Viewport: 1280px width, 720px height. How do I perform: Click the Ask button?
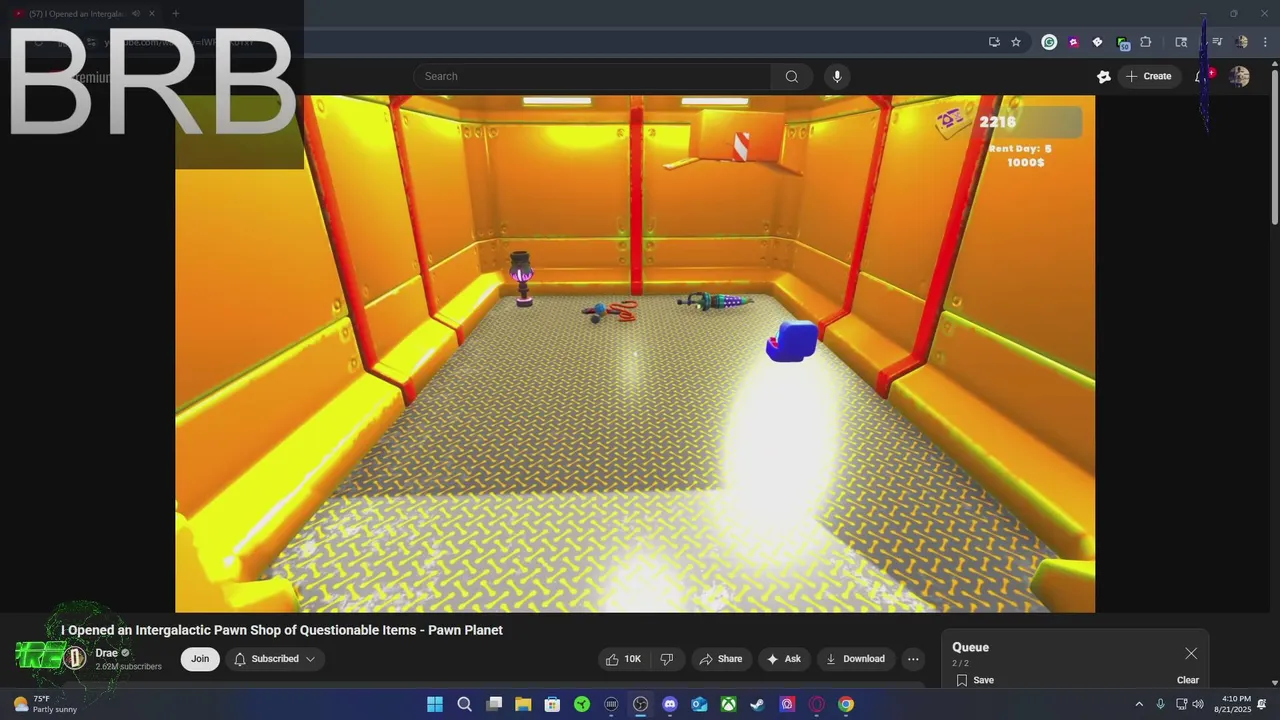click(784, 659)
